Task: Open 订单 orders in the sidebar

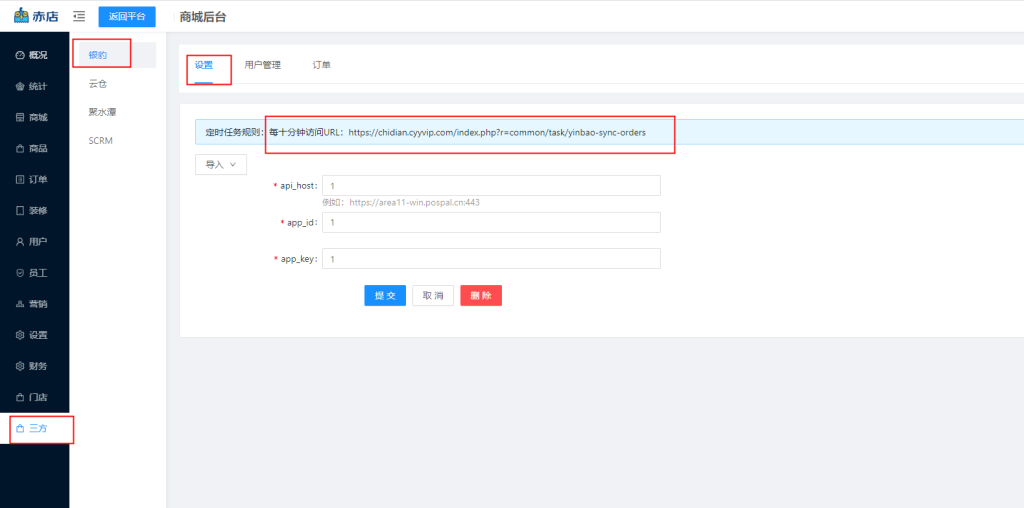Action: coord(32,179)
